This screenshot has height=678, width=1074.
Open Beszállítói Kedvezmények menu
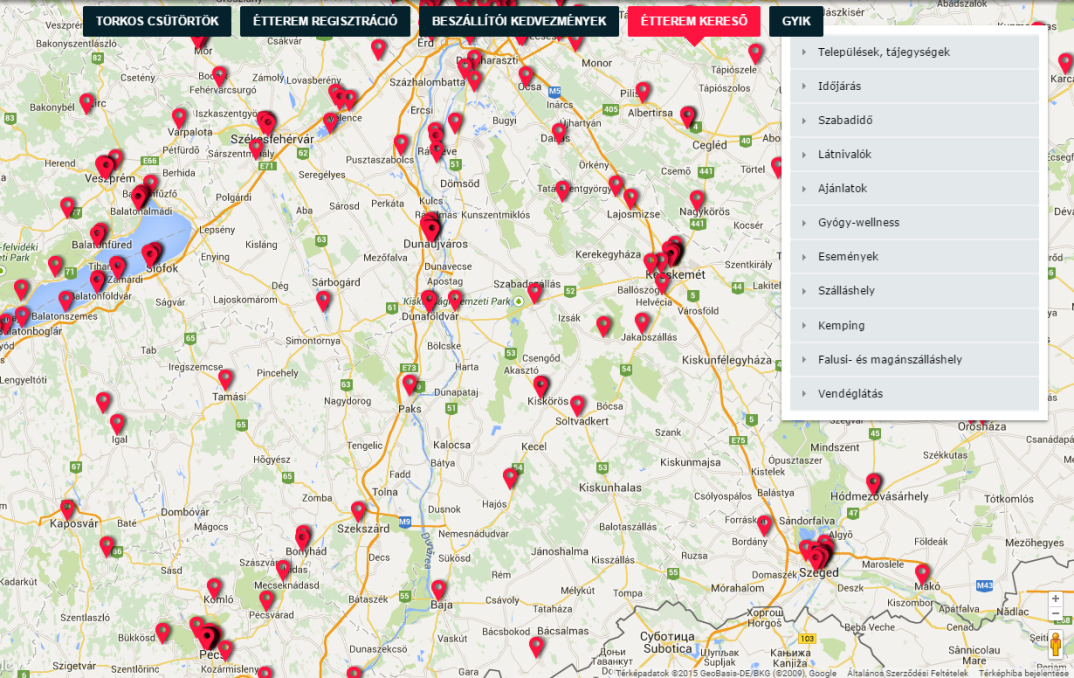pos(519,21)
